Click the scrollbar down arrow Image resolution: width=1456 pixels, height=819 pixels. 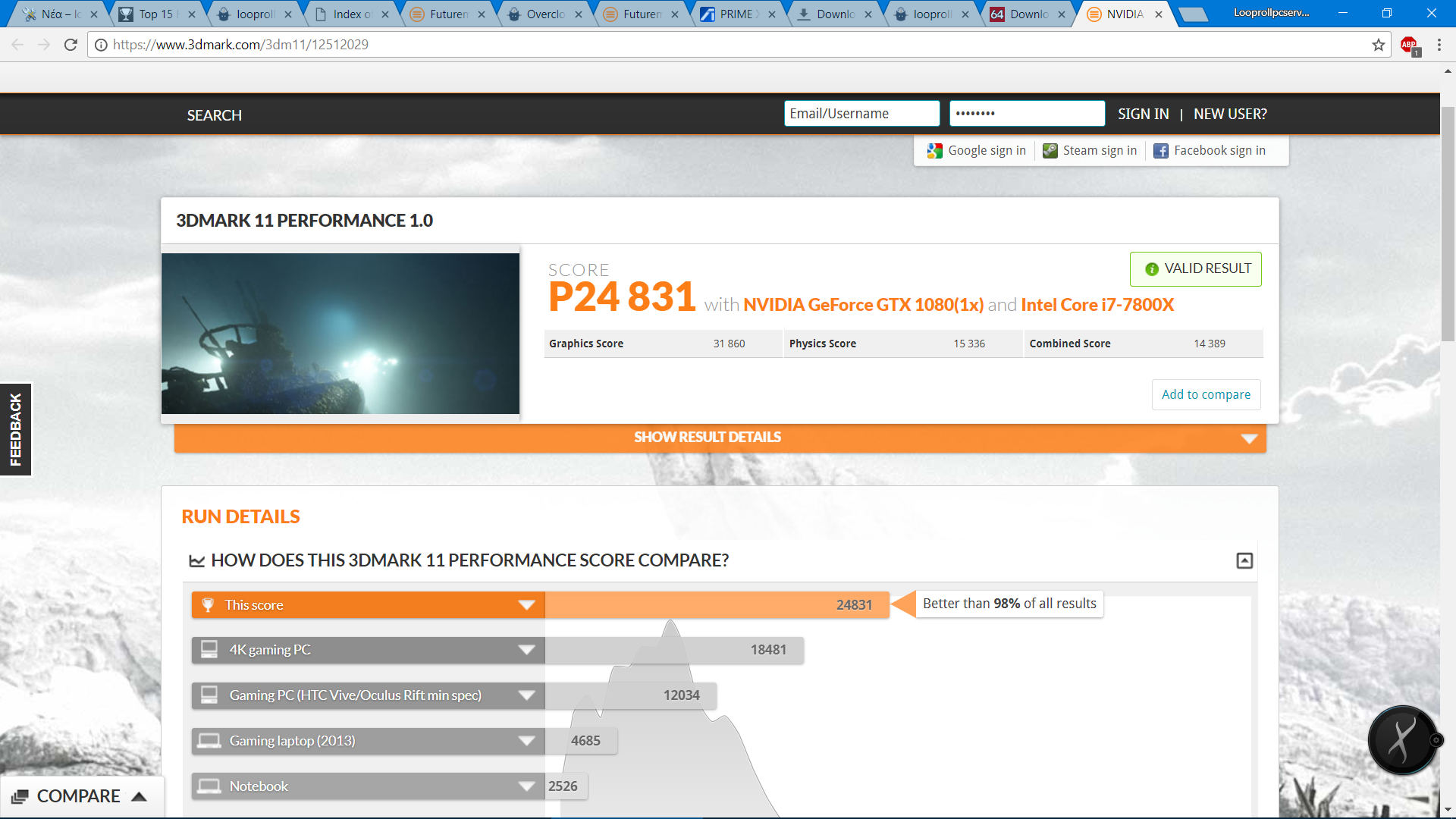1448,809
